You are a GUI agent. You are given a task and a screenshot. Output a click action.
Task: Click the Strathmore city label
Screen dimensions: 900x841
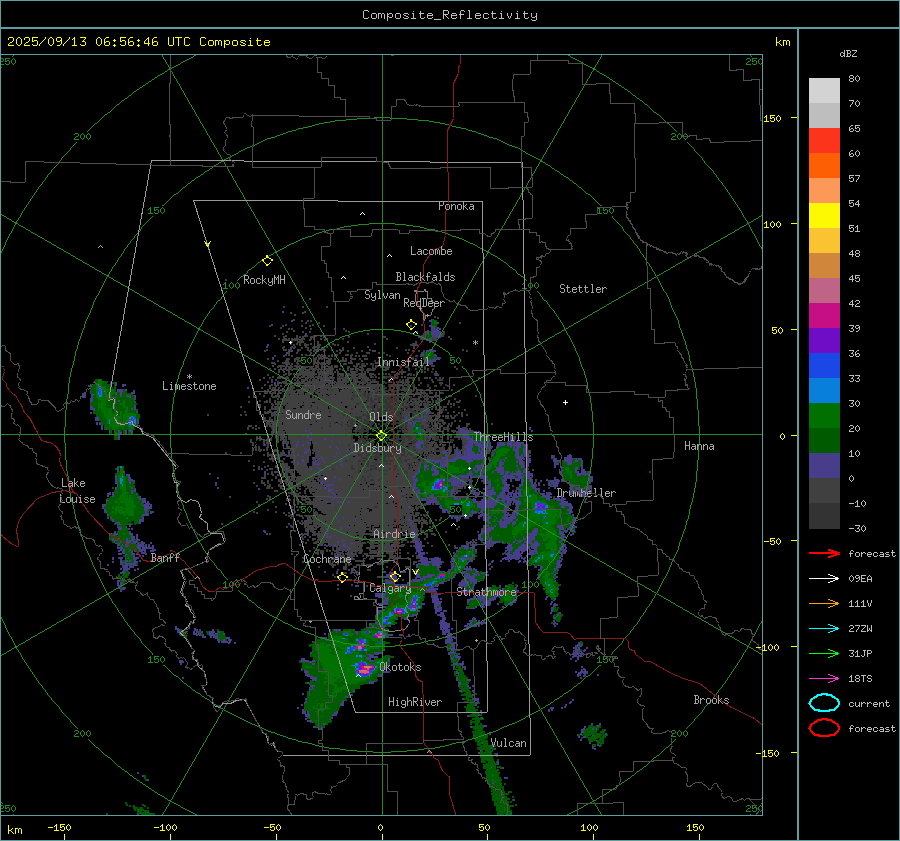point(487,592)
